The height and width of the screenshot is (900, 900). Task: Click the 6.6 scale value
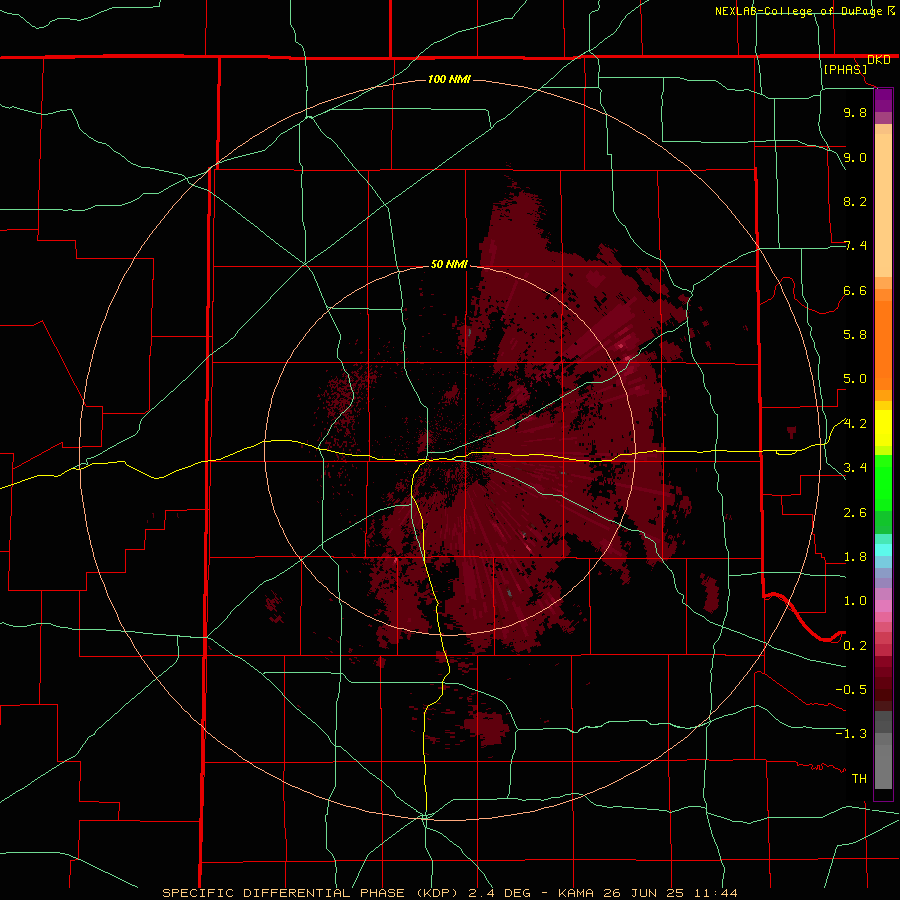click(855, 290)
